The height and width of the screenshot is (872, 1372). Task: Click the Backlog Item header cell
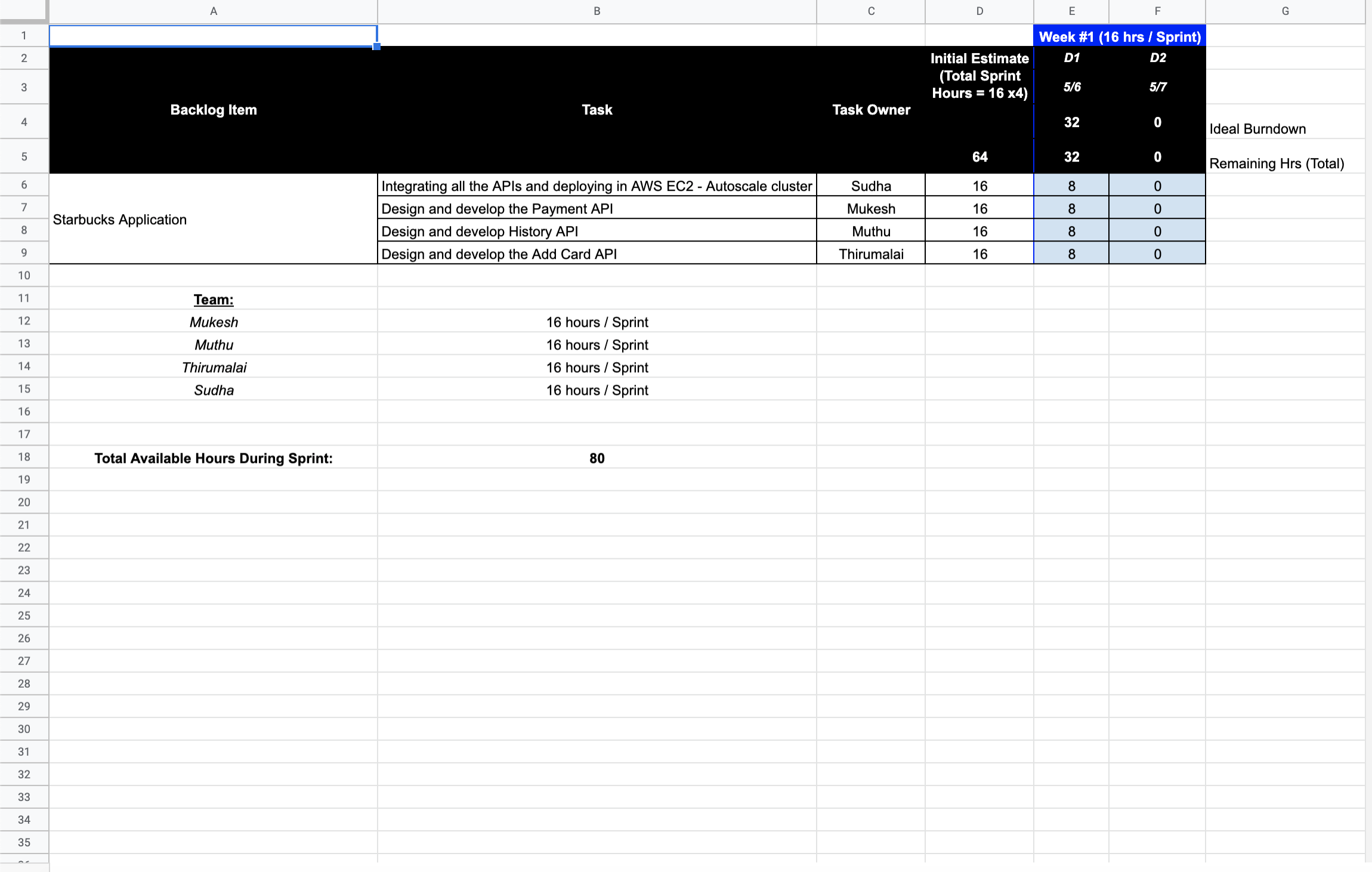(213, 110)
